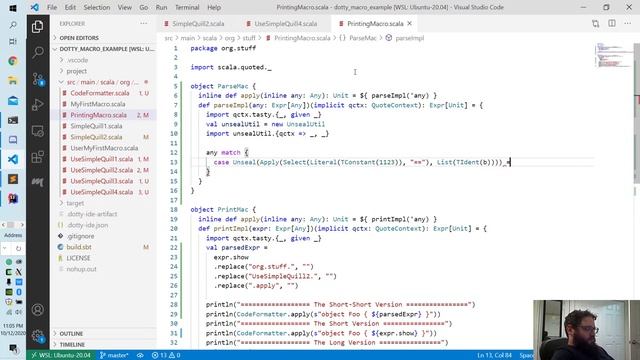The height and width of the screenshot is (360, 640).
Task: Open the Selection menu
Action: 97,7
